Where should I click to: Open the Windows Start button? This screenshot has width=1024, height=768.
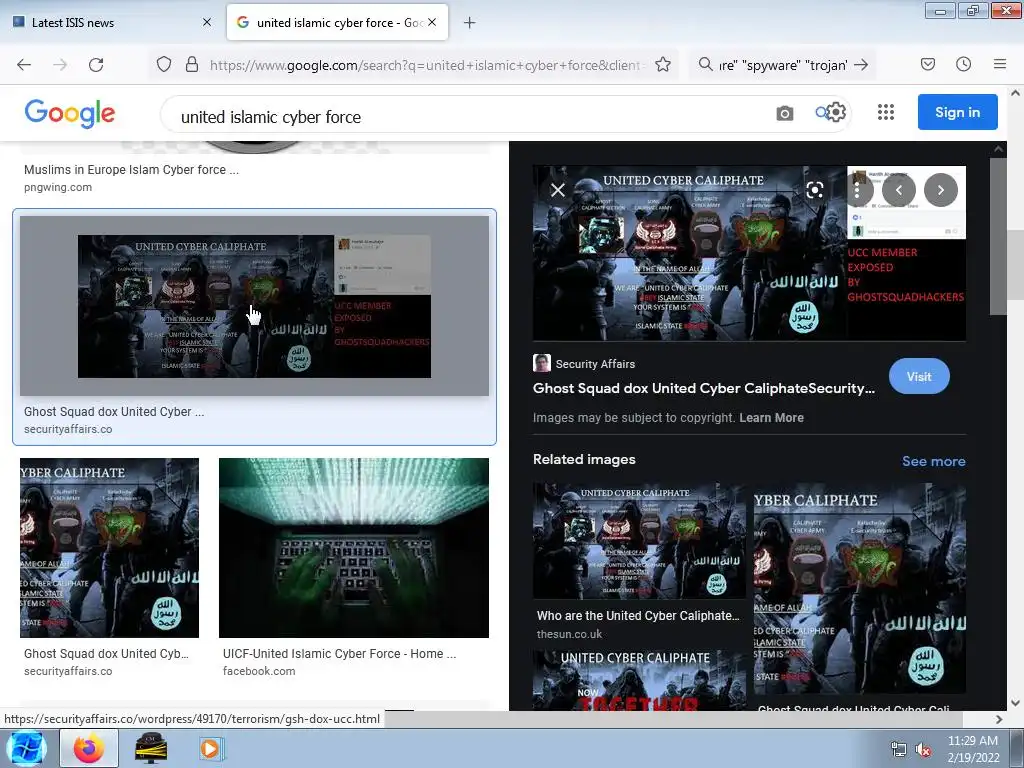pyautogui.click(x=25, y=748)
